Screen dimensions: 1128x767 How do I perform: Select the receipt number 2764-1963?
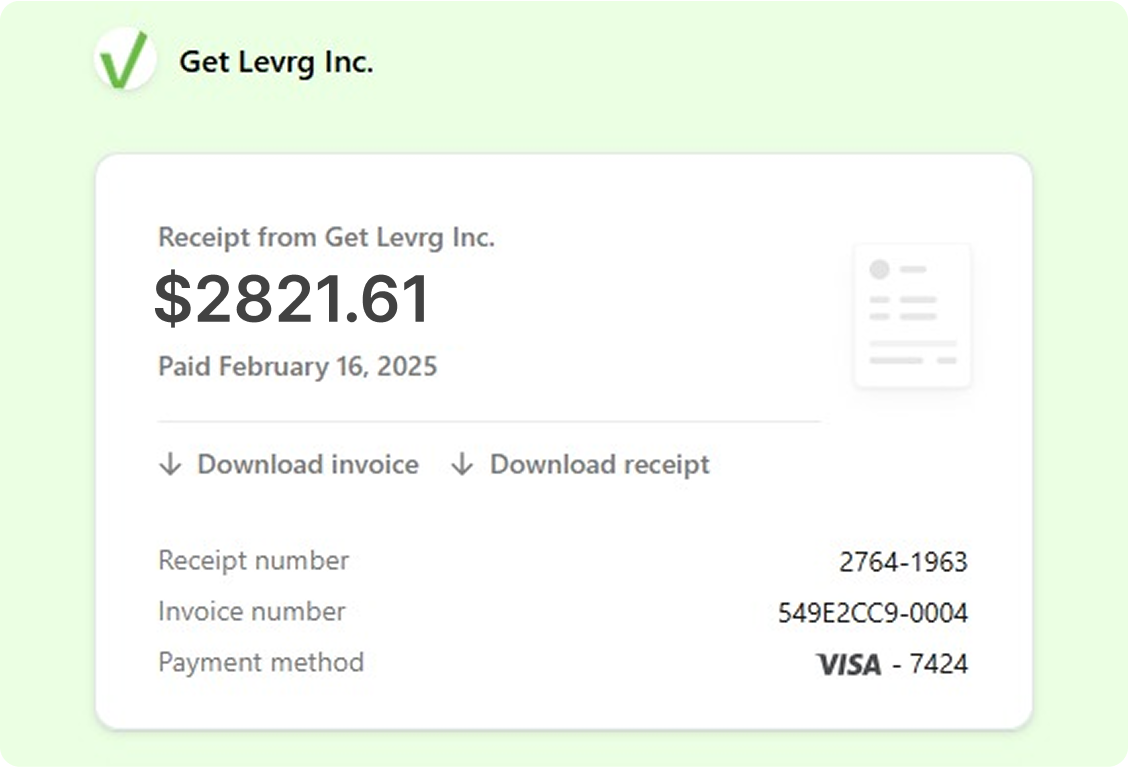903,561
